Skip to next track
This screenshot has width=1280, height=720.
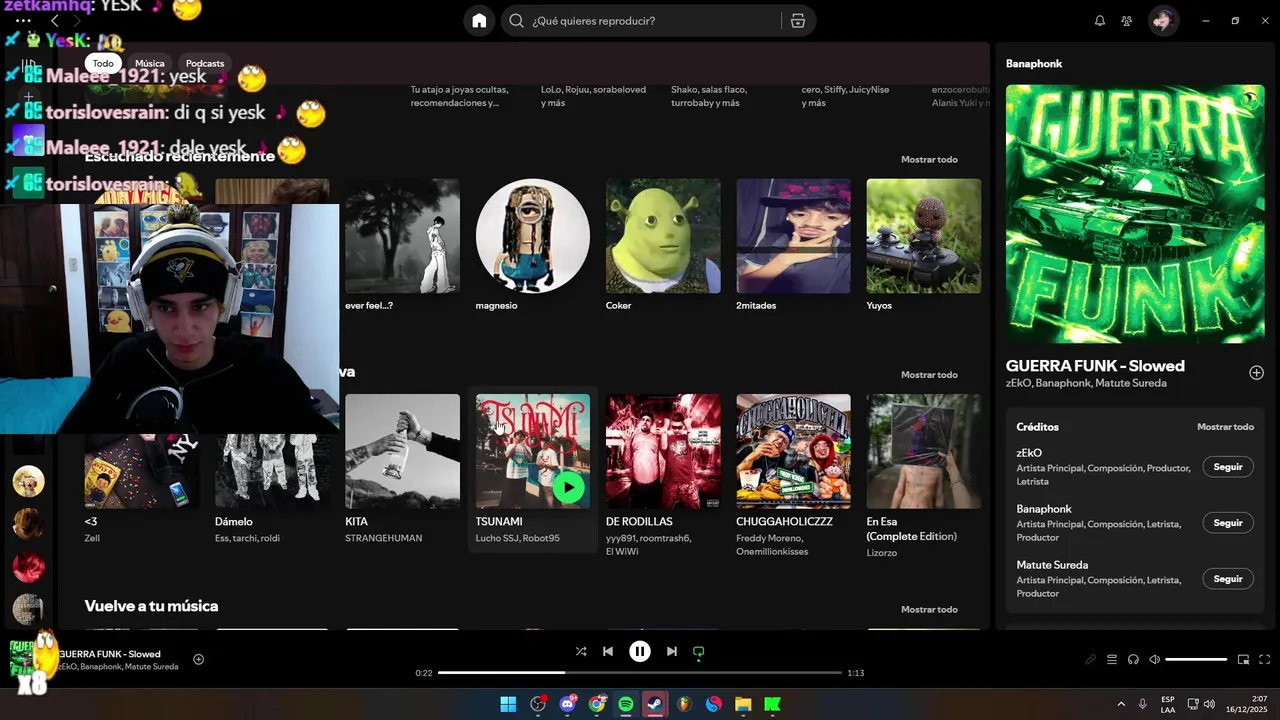672,651
